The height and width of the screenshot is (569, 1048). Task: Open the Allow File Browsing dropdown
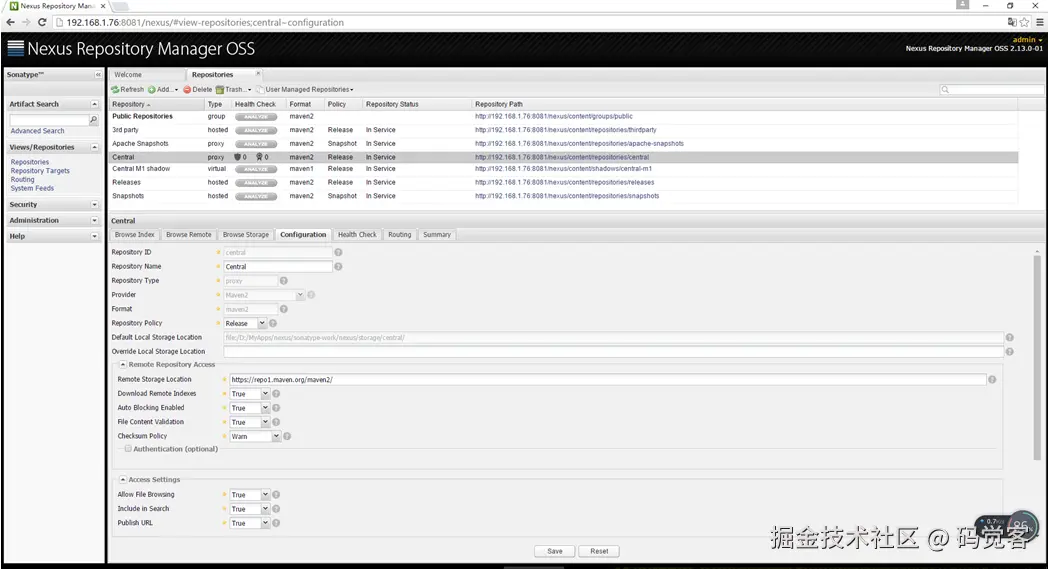tap(265, 495)
